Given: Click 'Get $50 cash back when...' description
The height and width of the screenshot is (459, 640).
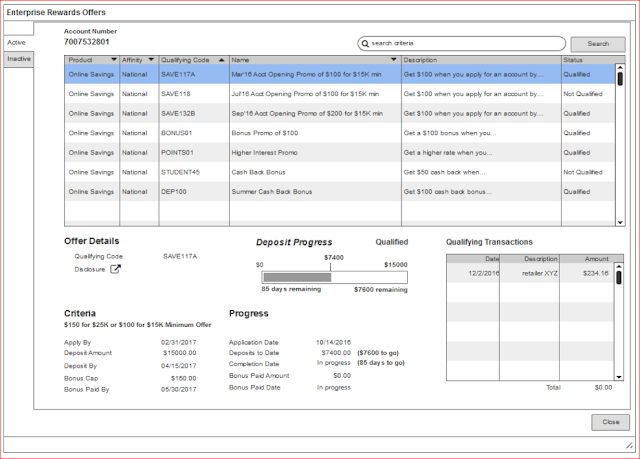Looking at the screenshot, I should pyautogui.click(x=444, y=172).
